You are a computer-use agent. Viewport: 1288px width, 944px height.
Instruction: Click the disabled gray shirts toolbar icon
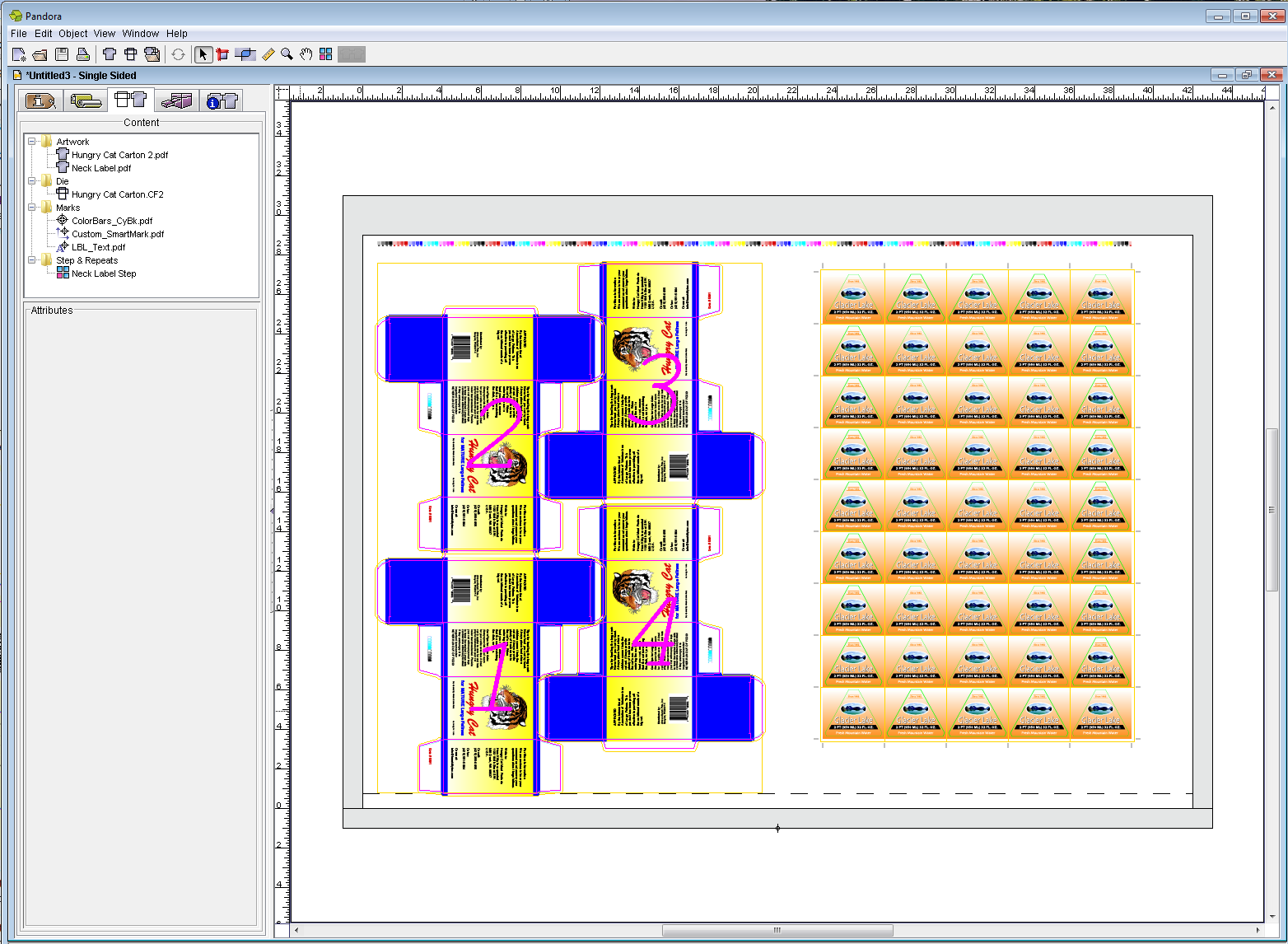point(352,54)
